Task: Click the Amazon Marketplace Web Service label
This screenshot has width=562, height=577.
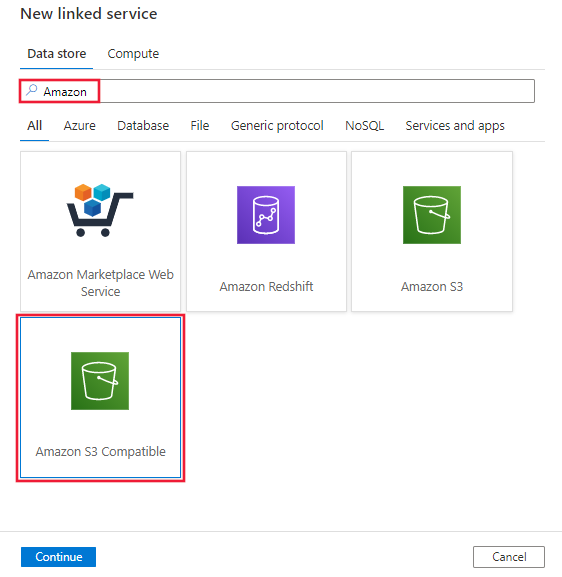Action: (x=100, y=283)
